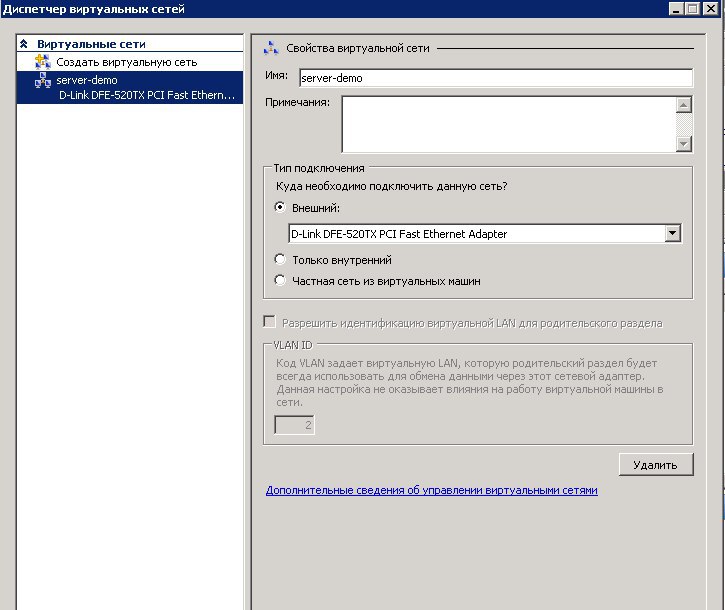Open the D-Link adapter dropdown
This screenshot has height=610, width=725.
pyautogui.click(x=672, y=234)
